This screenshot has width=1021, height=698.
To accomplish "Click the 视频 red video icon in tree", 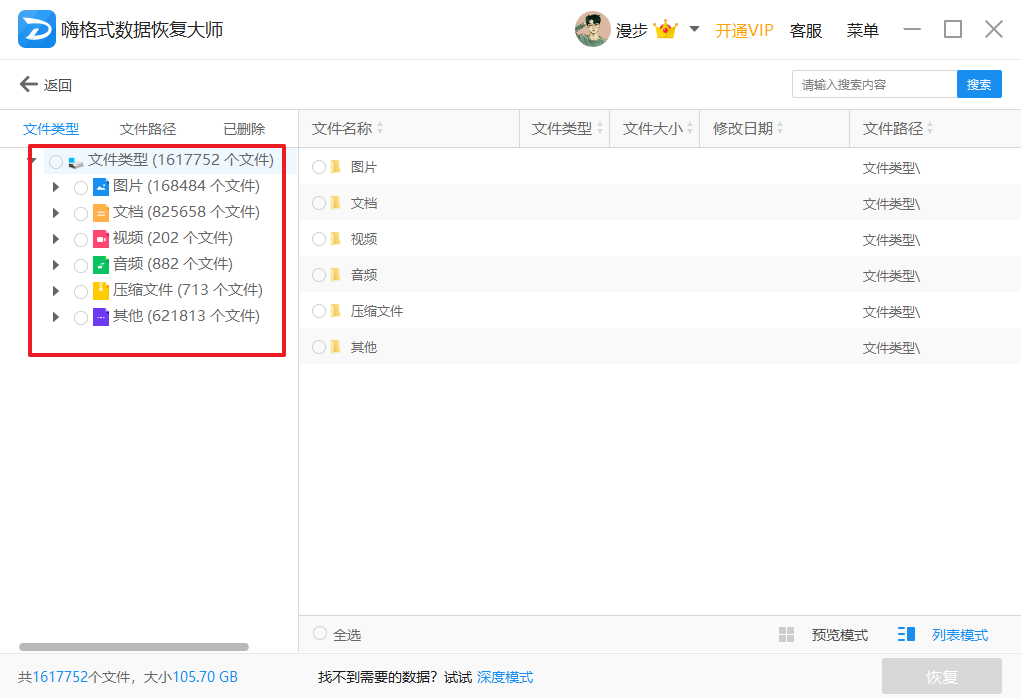I will coord(101,239).
